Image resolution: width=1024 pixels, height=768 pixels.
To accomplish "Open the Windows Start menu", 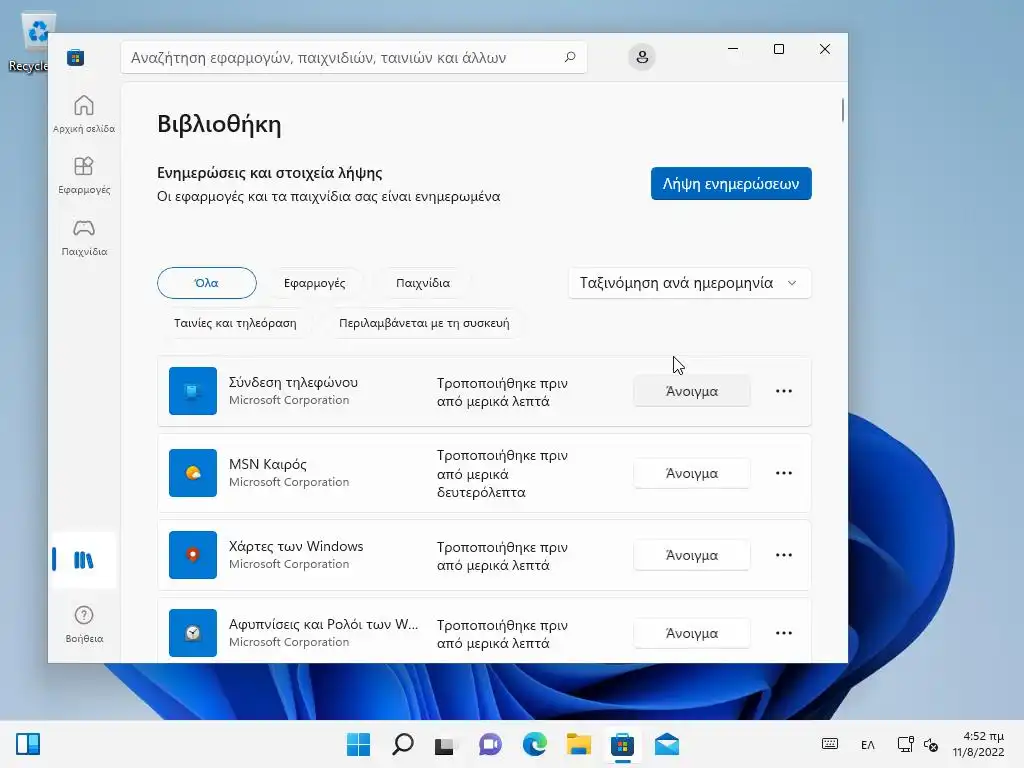I will pyautogui.click(x=358, y=744).
